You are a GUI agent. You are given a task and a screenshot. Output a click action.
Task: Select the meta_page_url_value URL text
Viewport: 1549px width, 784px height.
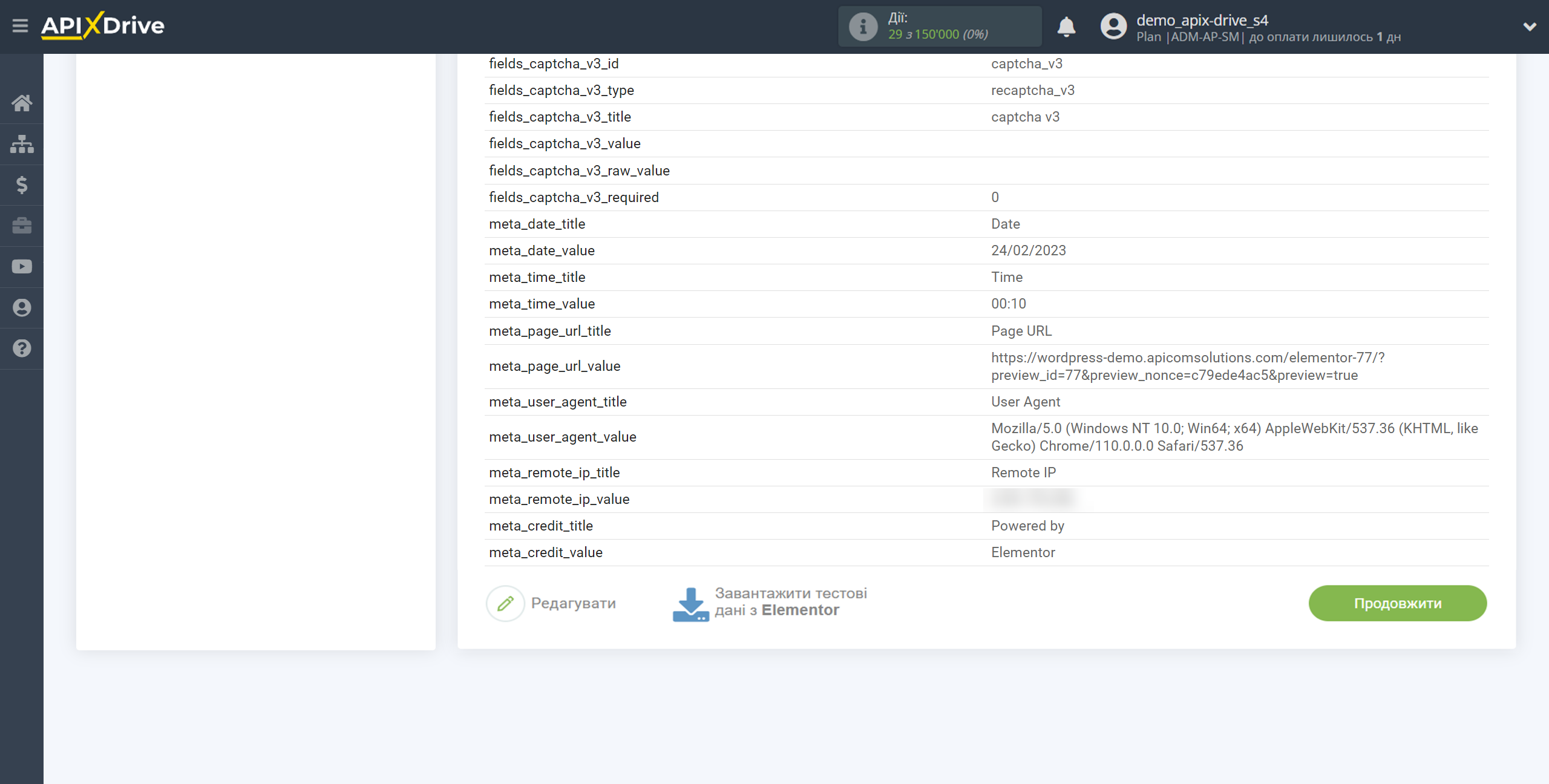1187,366
